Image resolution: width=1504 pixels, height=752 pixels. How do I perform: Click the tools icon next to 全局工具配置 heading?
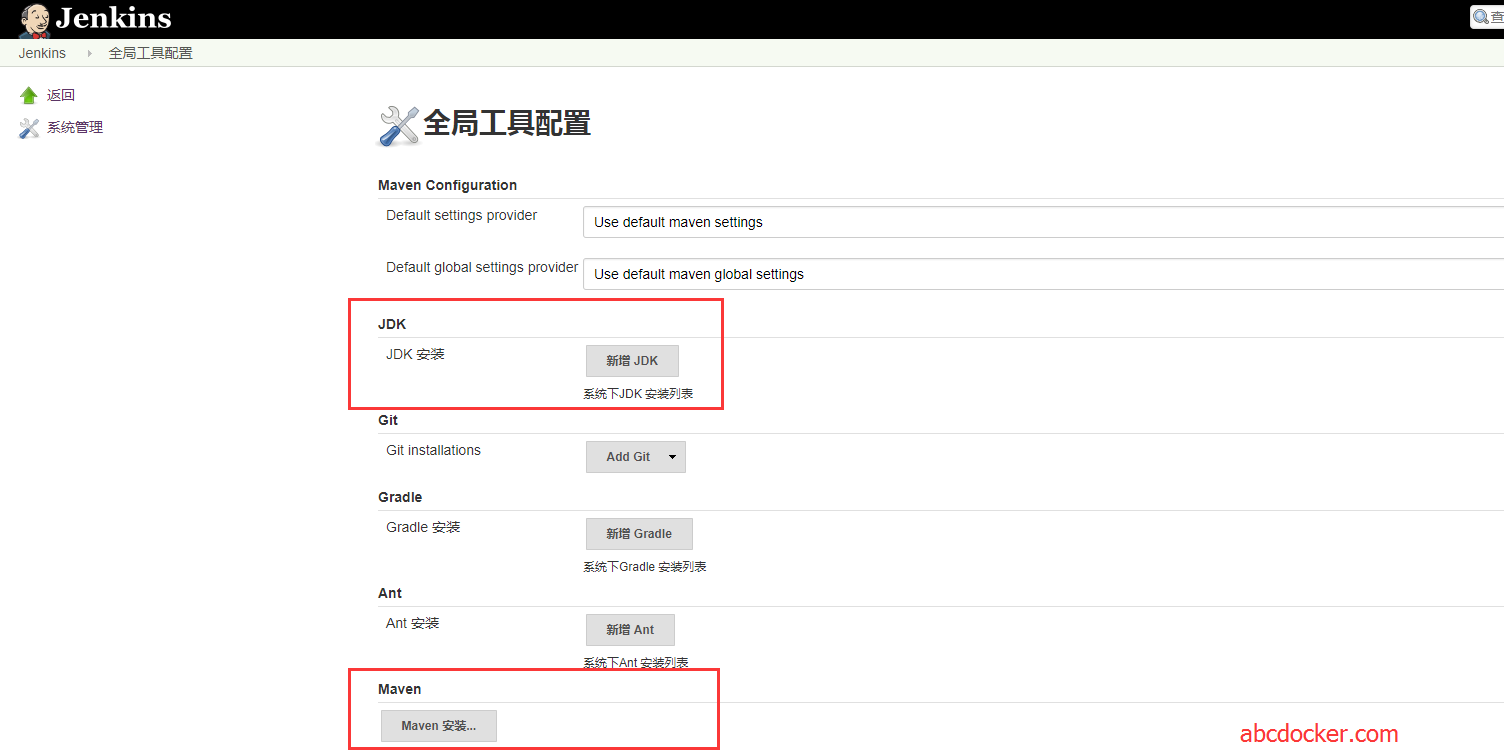click(397, 124)
